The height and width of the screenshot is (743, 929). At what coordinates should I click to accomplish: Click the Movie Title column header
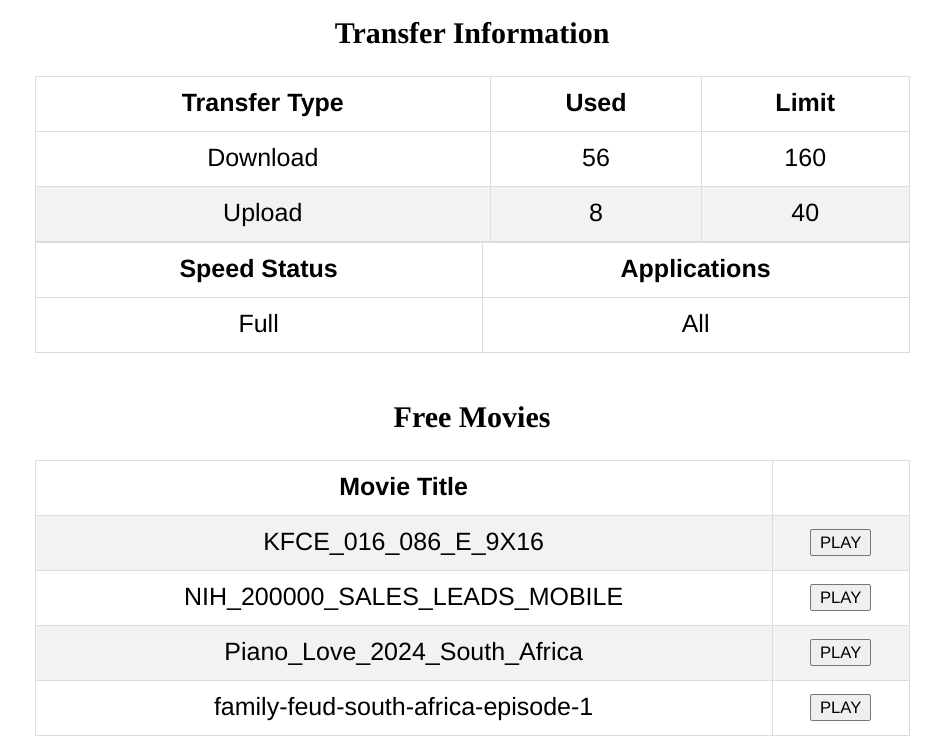[x=403, y=487]
